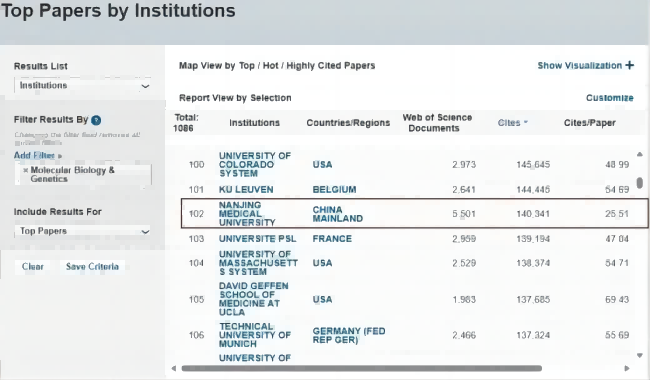
Task: Open the Nanjing Medical University link
Action: coord(247,214)
